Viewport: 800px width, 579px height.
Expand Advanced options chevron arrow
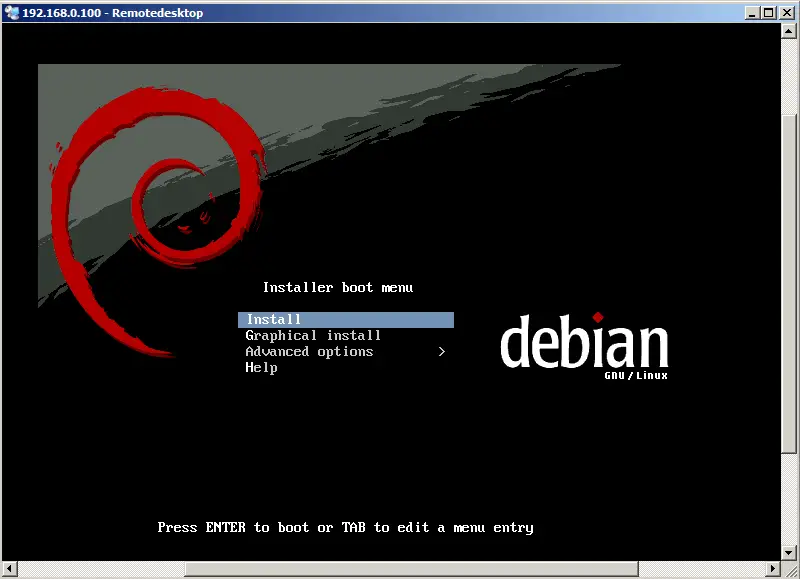click(442, 351)
